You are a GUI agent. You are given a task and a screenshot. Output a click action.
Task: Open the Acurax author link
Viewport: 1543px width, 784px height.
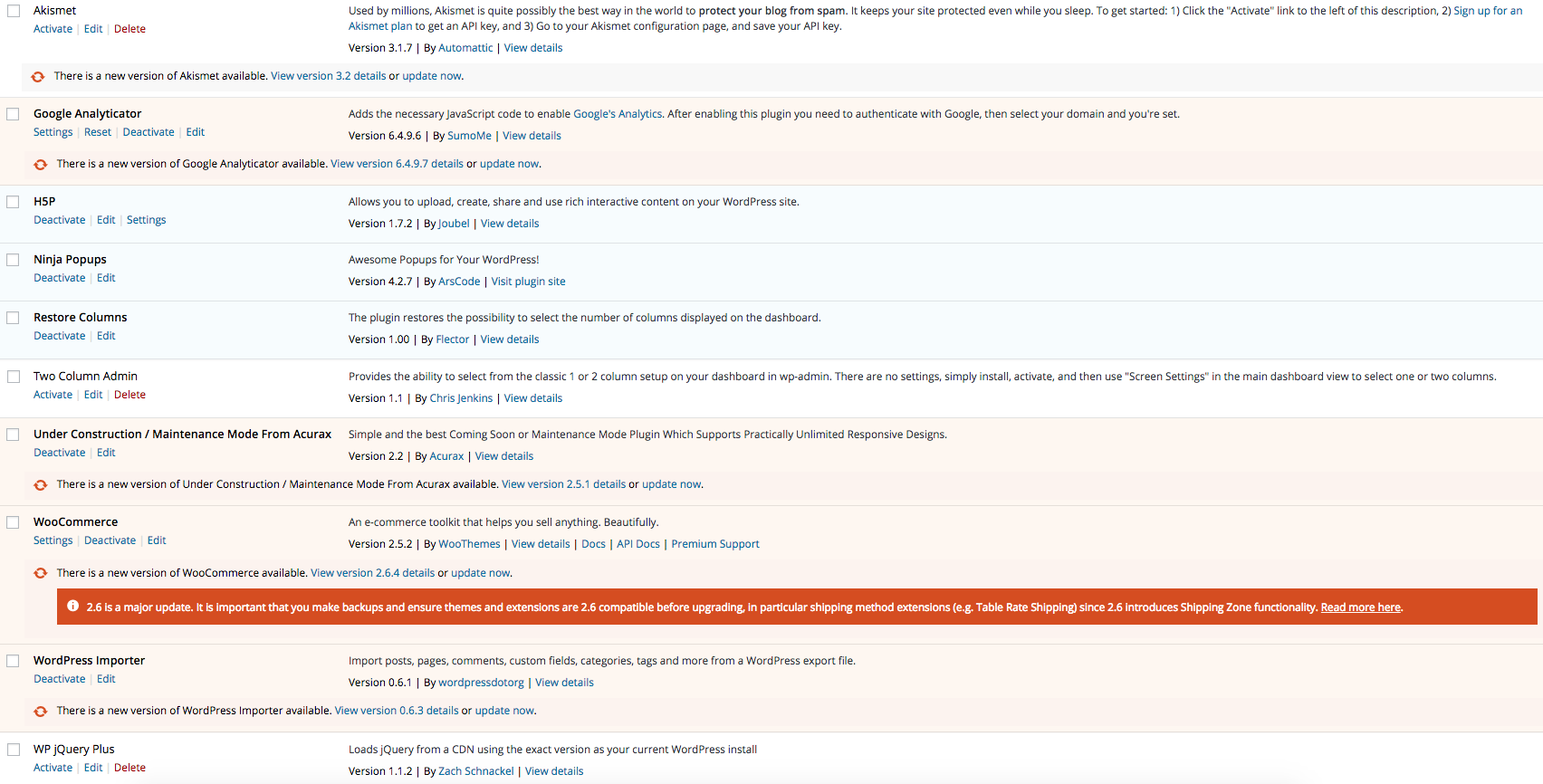click(x=446, y=456)
